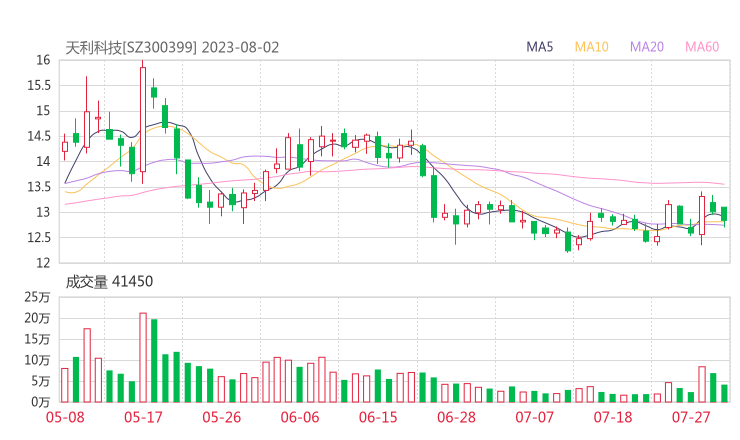
Task: Click the 13.5 price axis label
Action: click(38, 187)
